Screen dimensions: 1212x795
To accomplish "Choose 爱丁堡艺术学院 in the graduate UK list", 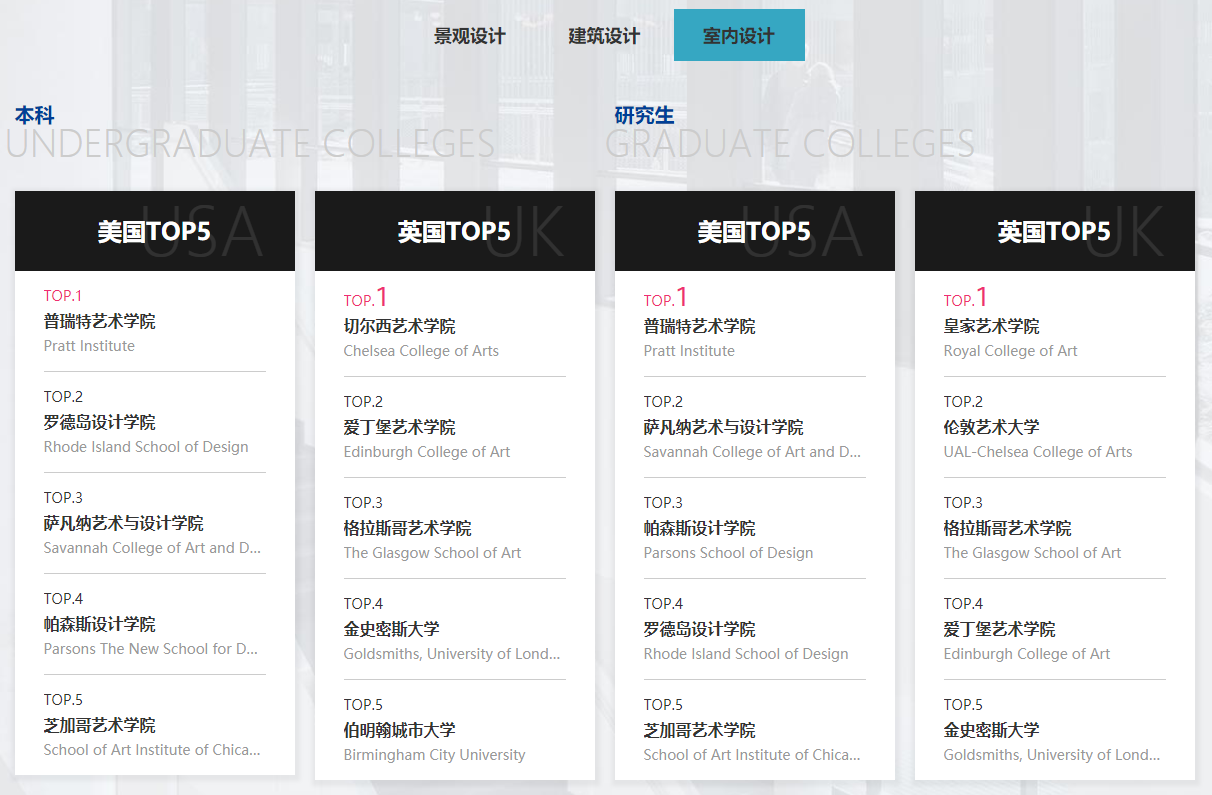I will [x=1000, y=630].
